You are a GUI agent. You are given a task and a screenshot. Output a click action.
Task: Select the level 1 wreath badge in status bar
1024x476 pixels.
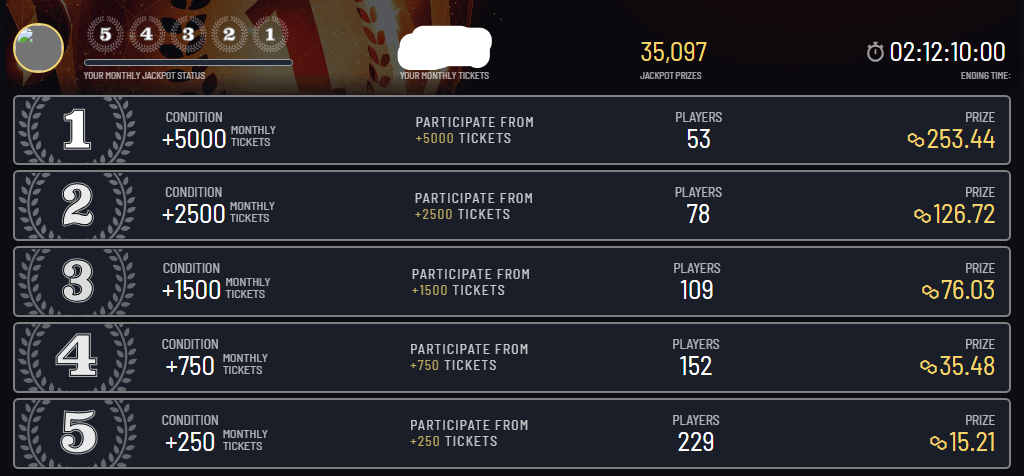pyautogui.click(x=270, y=33)
